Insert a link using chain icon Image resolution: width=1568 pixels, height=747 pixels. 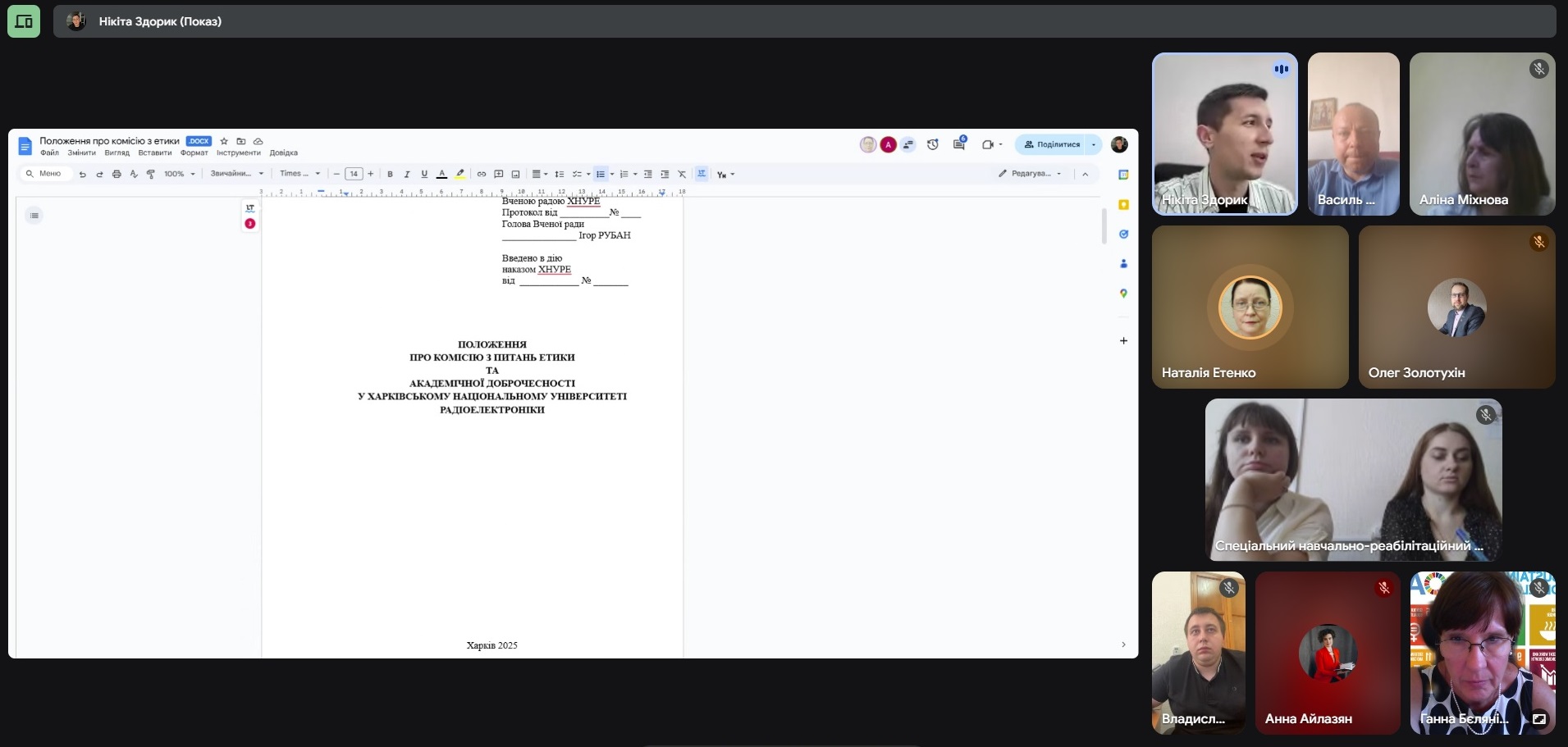pyautogui.click(x=482, y=174)
